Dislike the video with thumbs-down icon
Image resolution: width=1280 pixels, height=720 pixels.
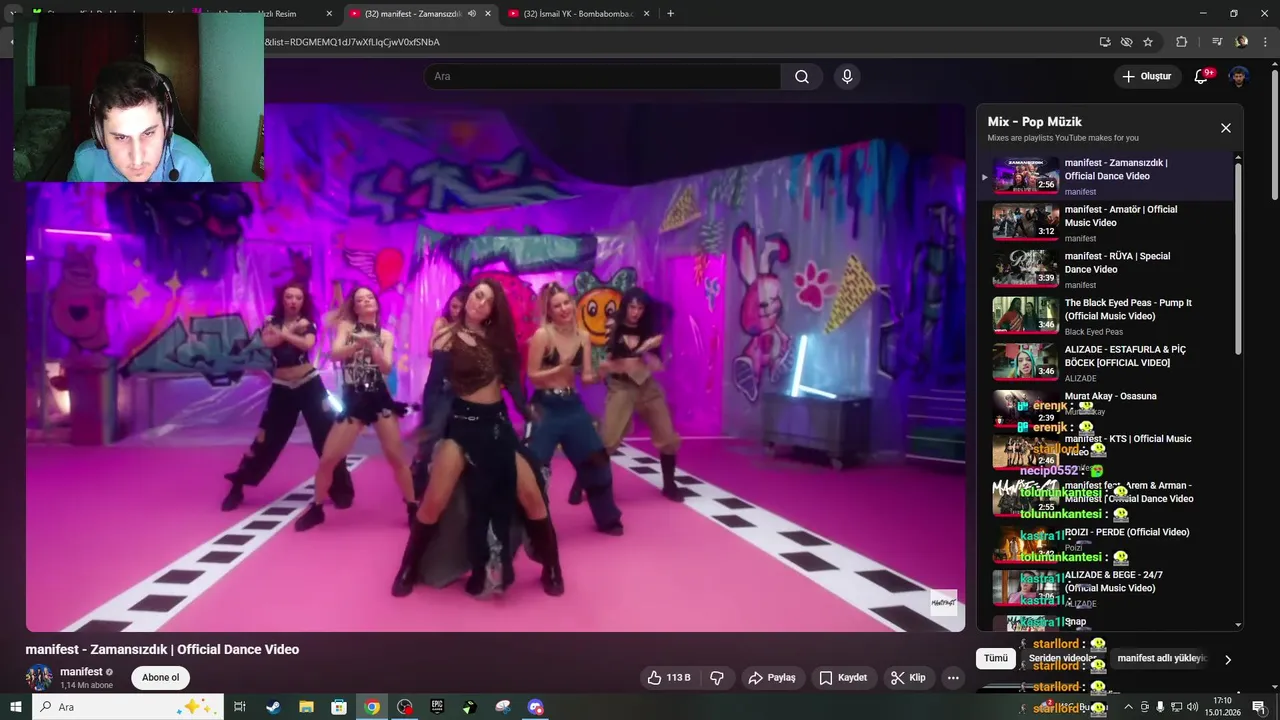click(717, 678)
